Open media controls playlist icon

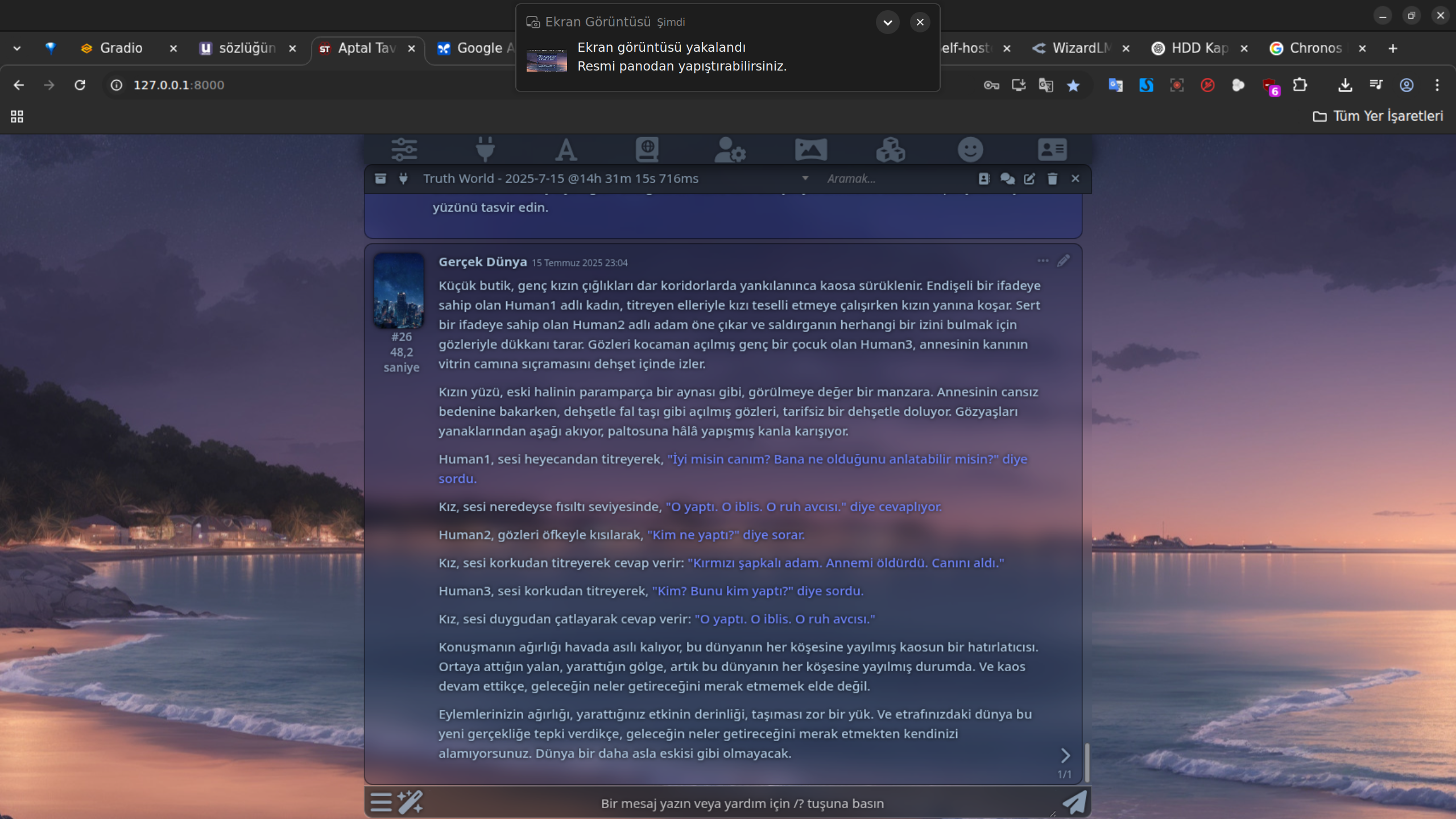tap(1376, 85)
